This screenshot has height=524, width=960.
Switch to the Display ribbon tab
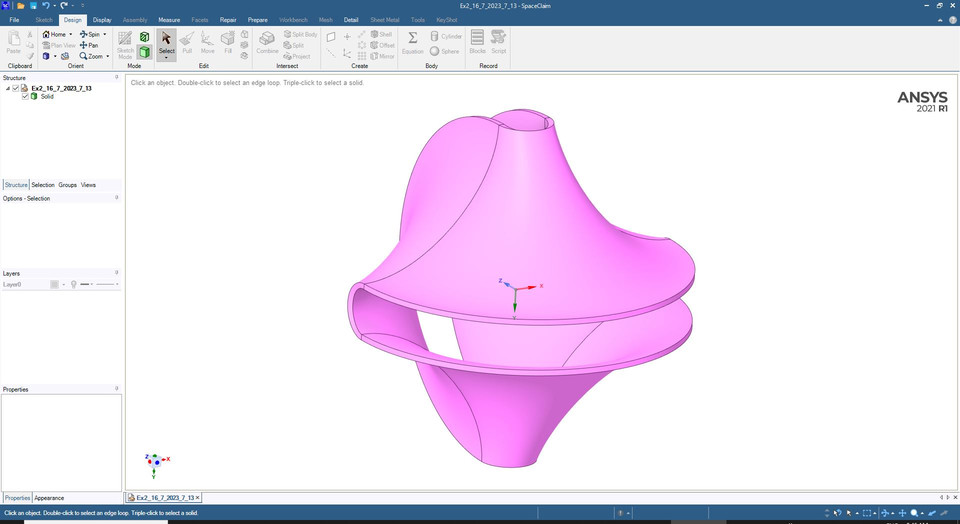pos(102,20)
